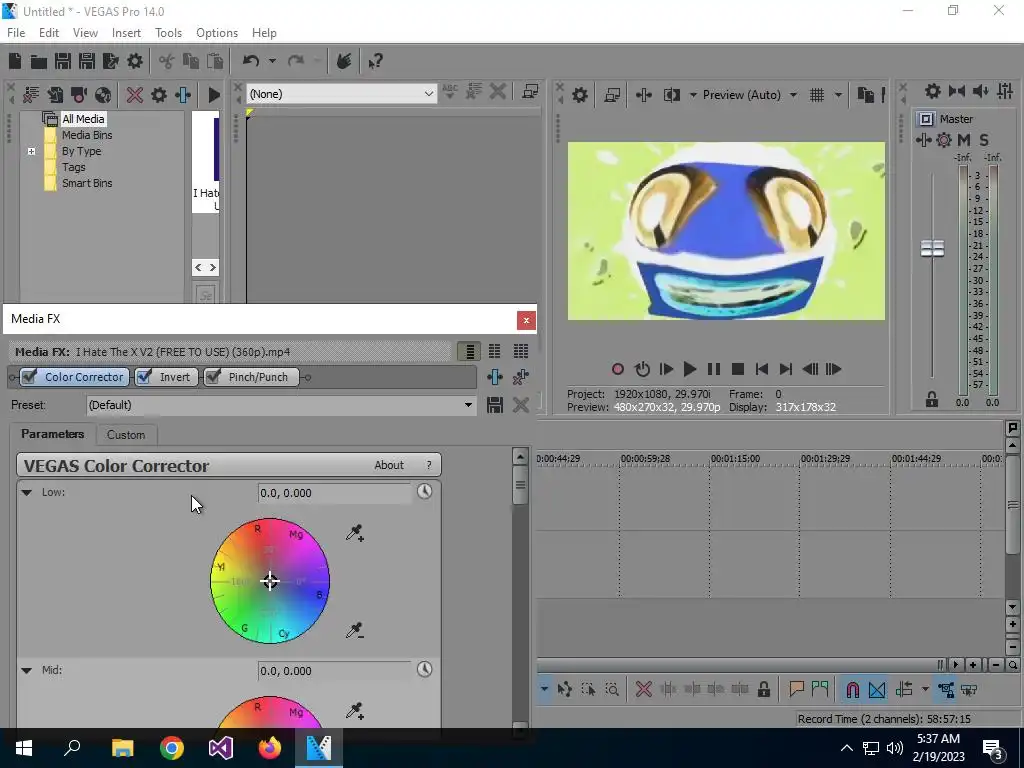Click the Video Output FX icon in preview toolbar
Image resolution: width=1024 pixels, height=768 pixels.
click(644, 95)
